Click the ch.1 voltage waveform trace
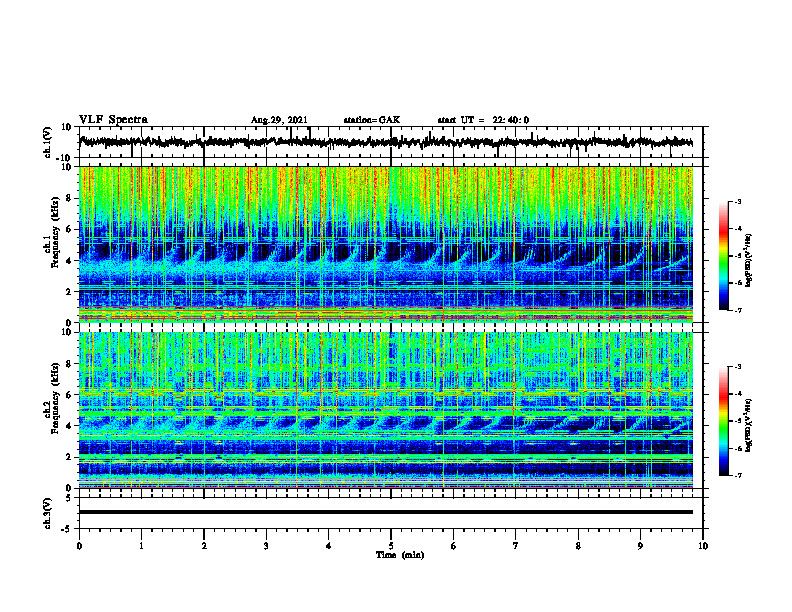The image size is (792, 612). [385, 142]
